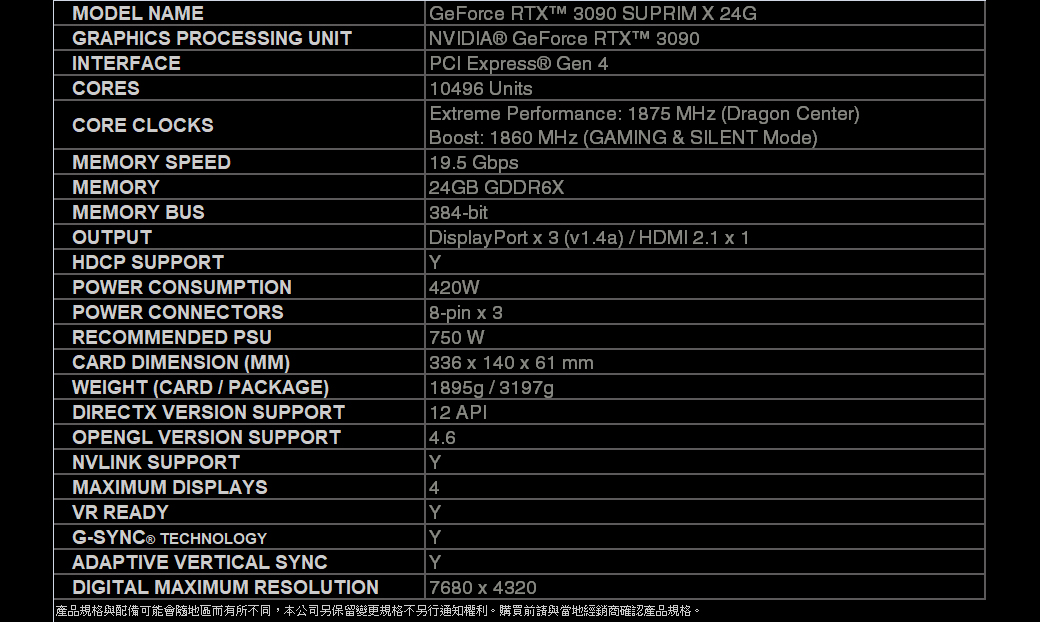This screenshot has height=622, width=1040.
Task: Click the MODEL NAME label cell
Action: tap(138, 14)
